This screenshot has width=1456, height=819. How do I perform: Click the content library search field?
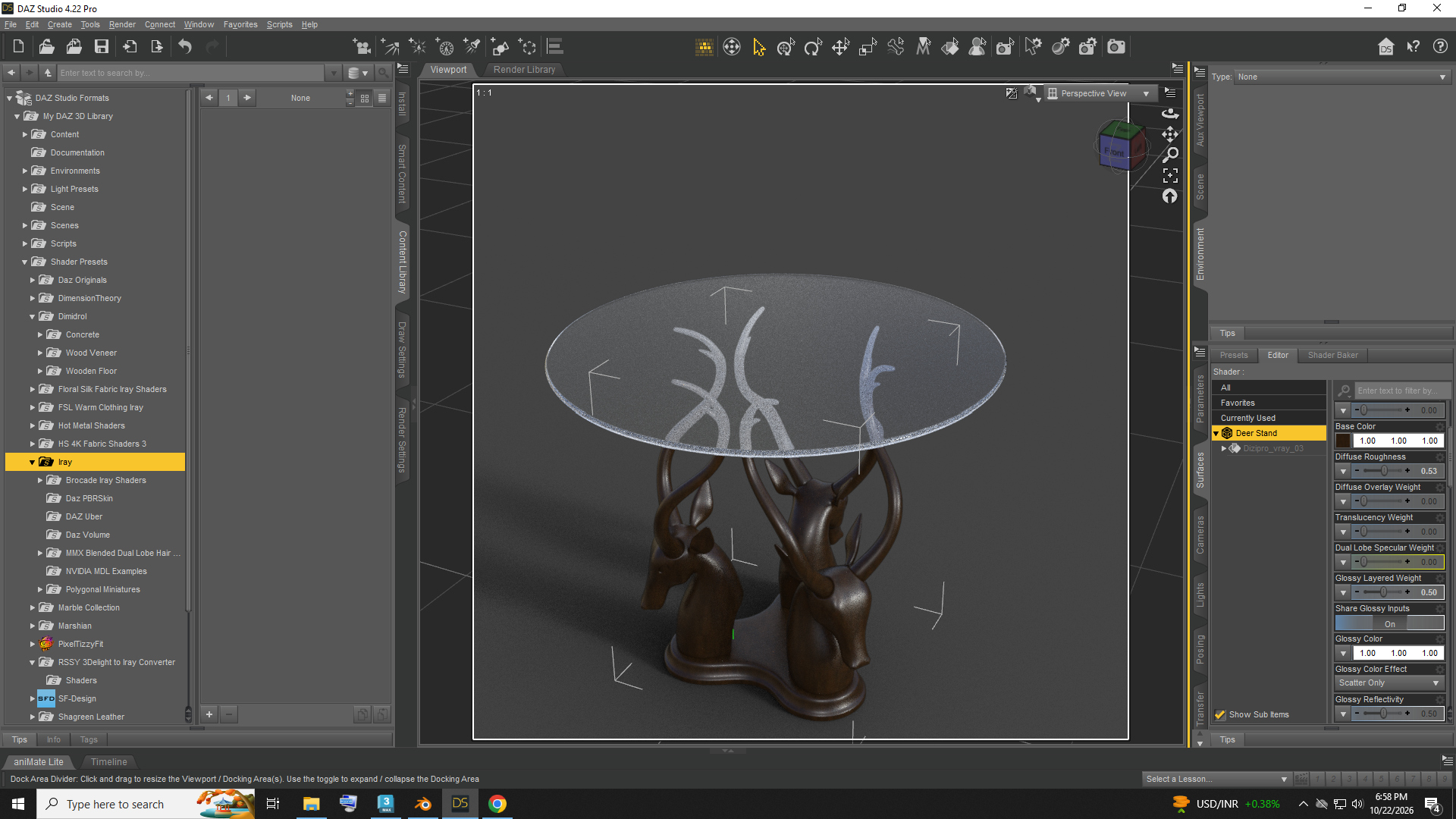coord(191,73)
